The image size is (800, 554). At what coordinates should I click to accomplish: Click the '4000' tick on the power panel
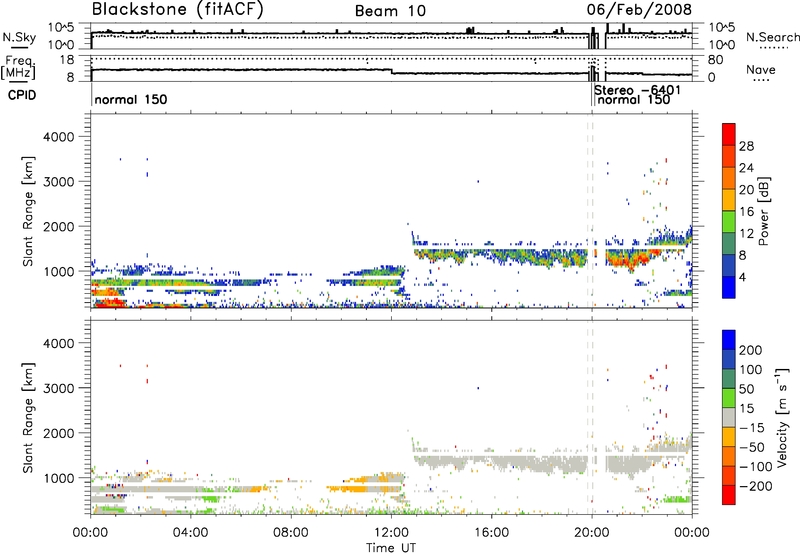coord(59,137)
